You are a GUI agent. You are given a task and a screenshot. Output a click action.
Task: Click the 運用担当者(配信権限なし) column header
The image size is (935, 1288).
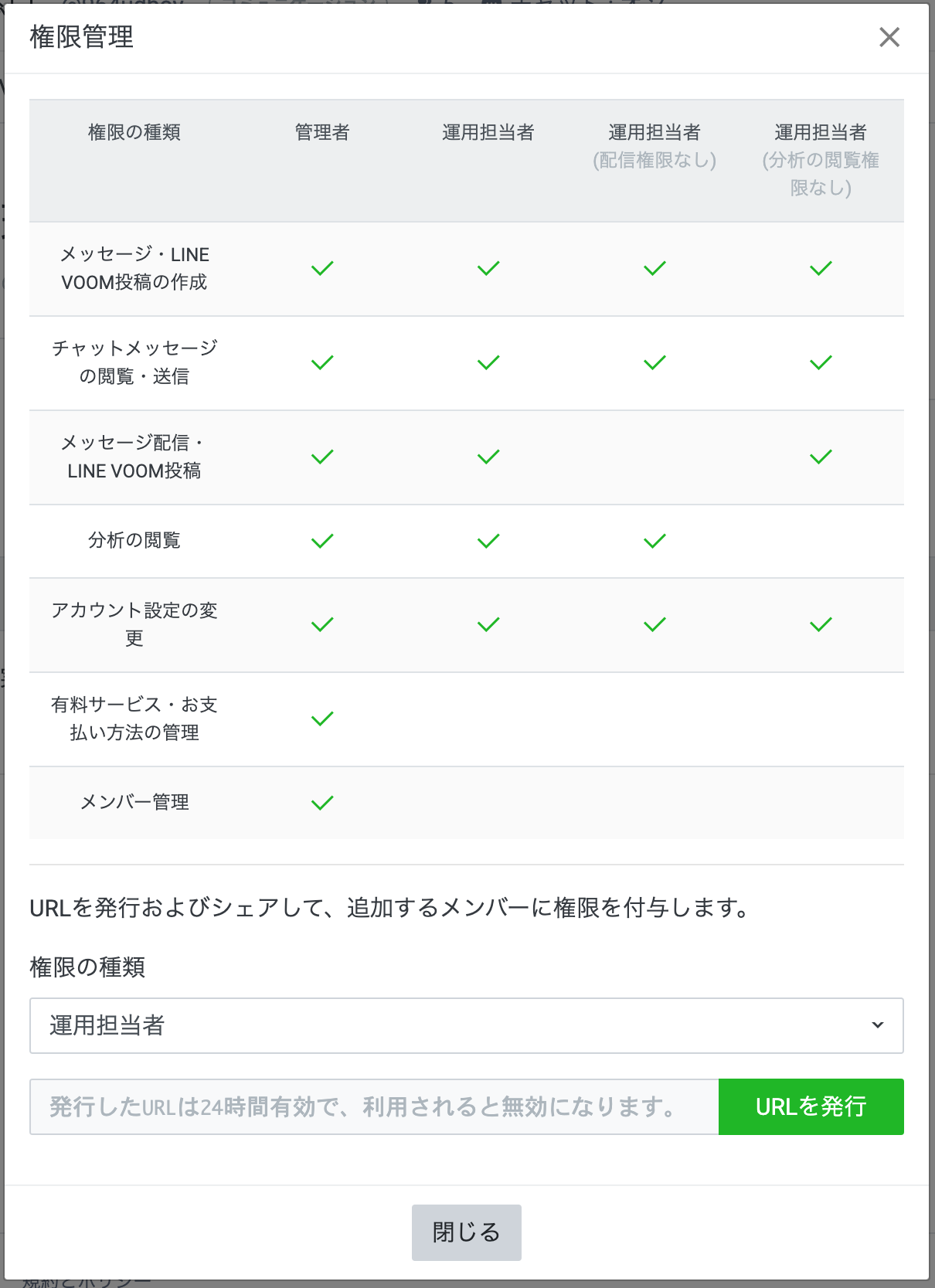coord(654,146)
